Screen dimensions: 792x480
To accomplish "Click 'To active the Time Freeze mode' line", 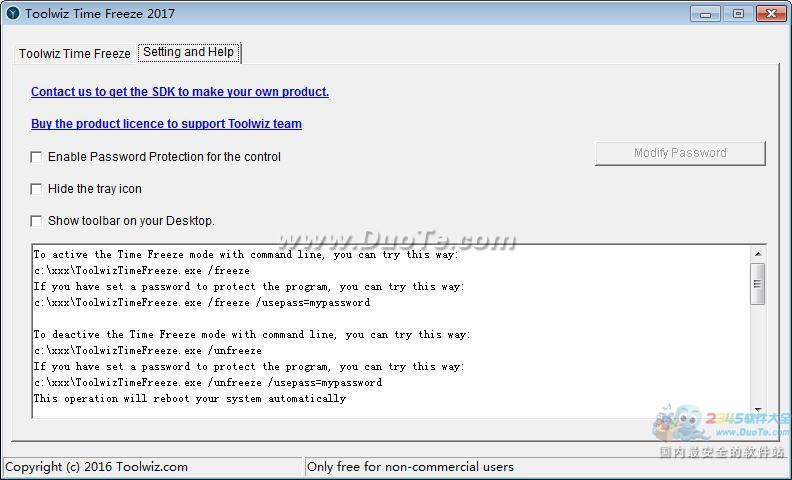I will pyautogui.click(x=246, y=254).
